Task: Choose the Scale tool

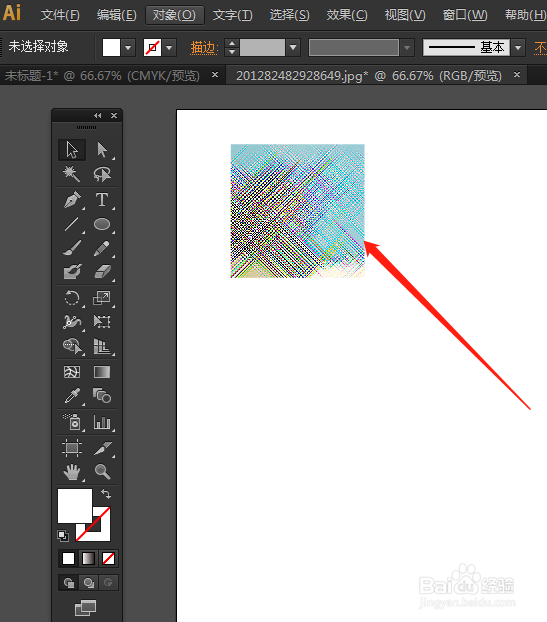Action: [102, 298]
